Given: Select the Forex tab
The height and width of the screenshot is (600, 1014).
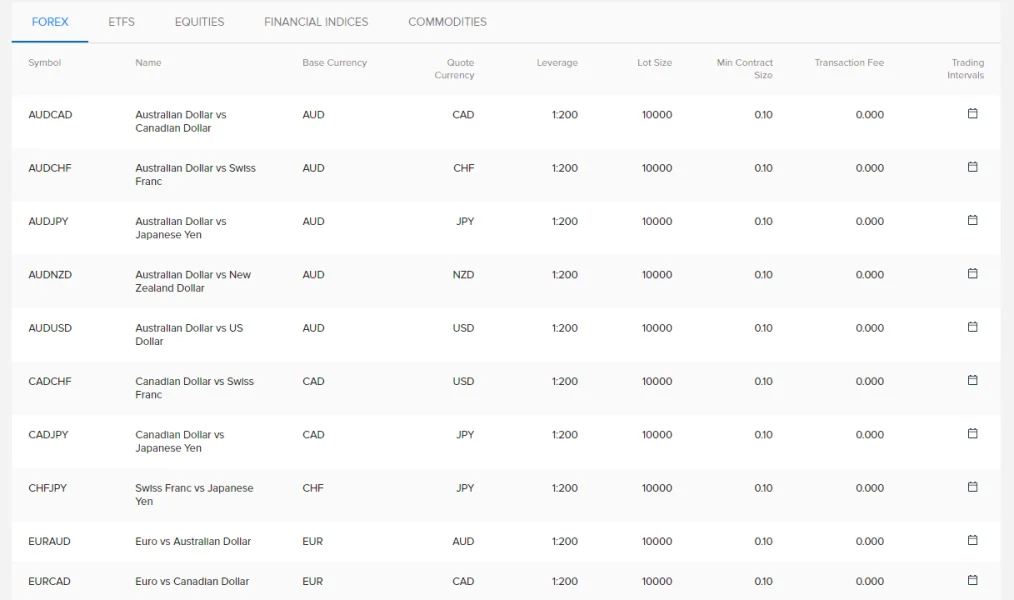Looking at the screenshot, I should [50, 22].
